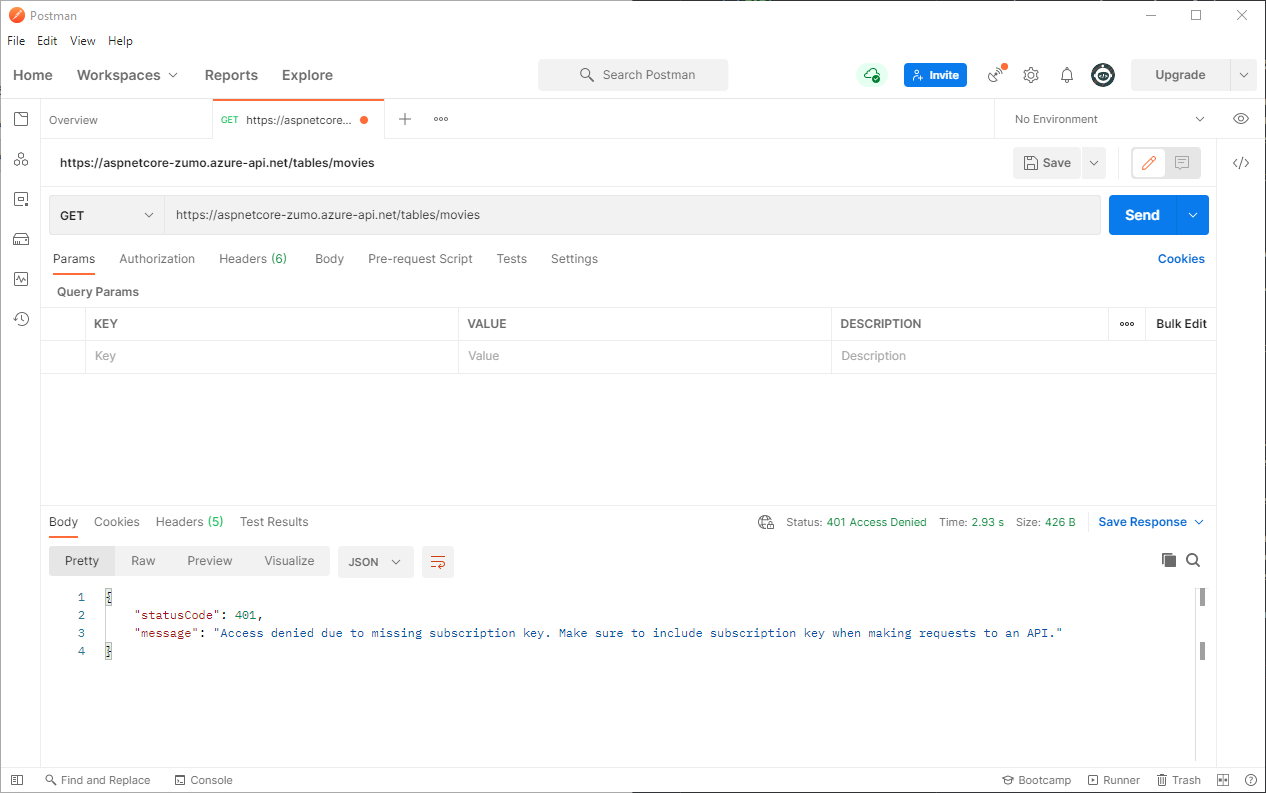This screenshot has width=1266, height=793.
Task: Open the View menu
Action: [83, 41]
